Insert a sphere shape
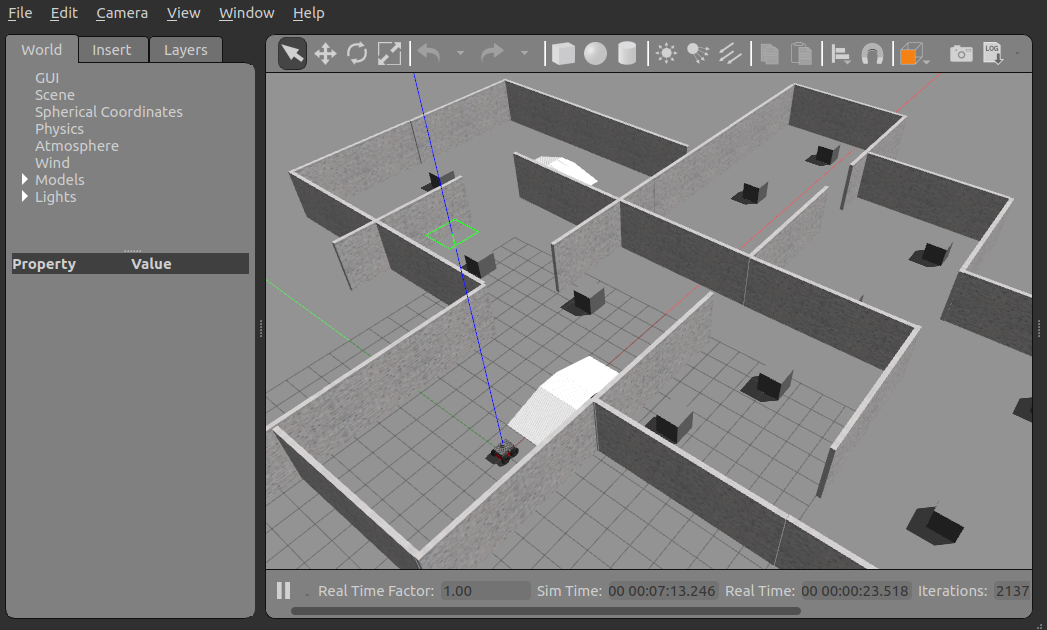 click(x=595, y=53)
